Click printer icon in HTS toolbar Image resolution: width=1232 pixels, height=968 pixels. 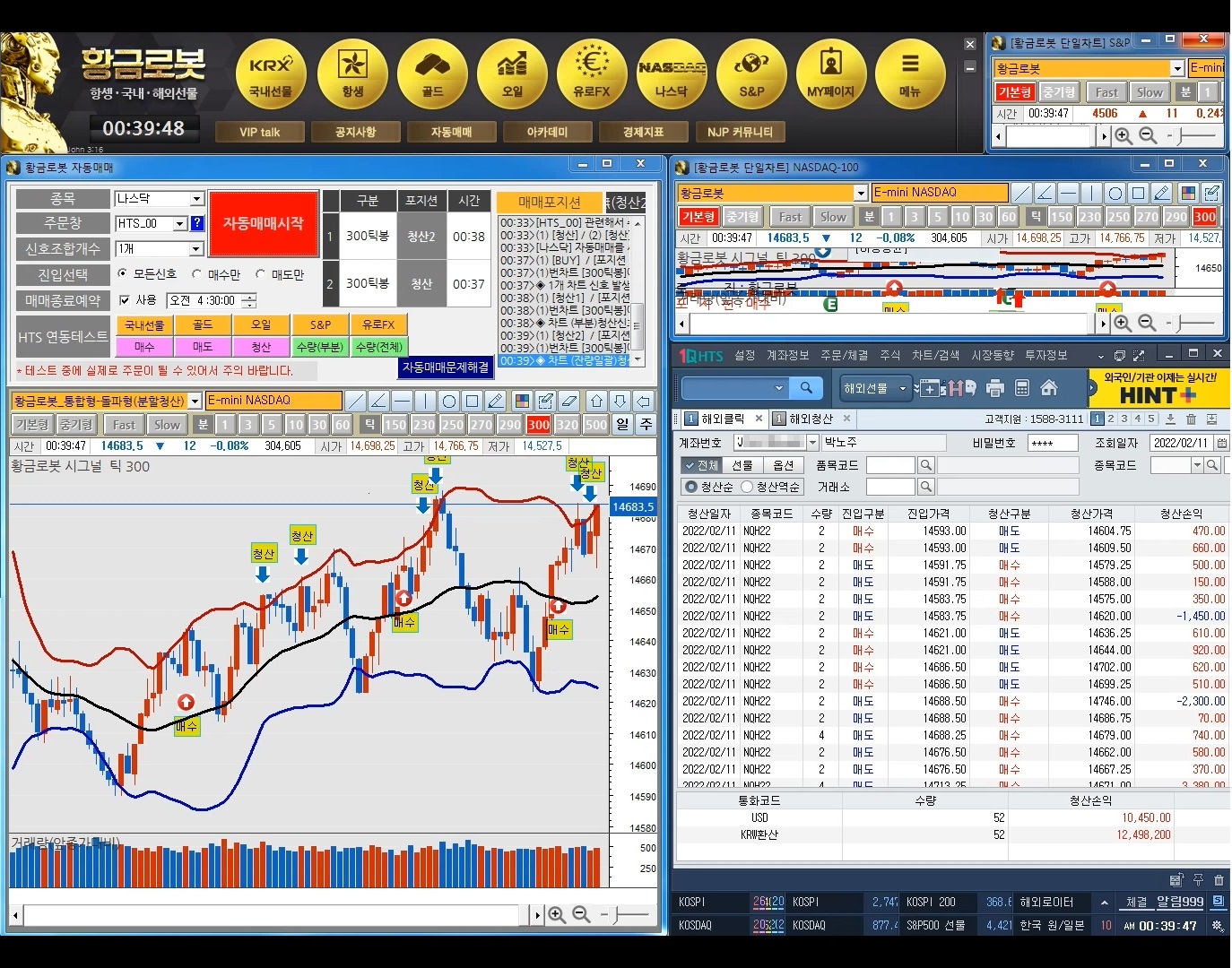(x=994, y=388)
